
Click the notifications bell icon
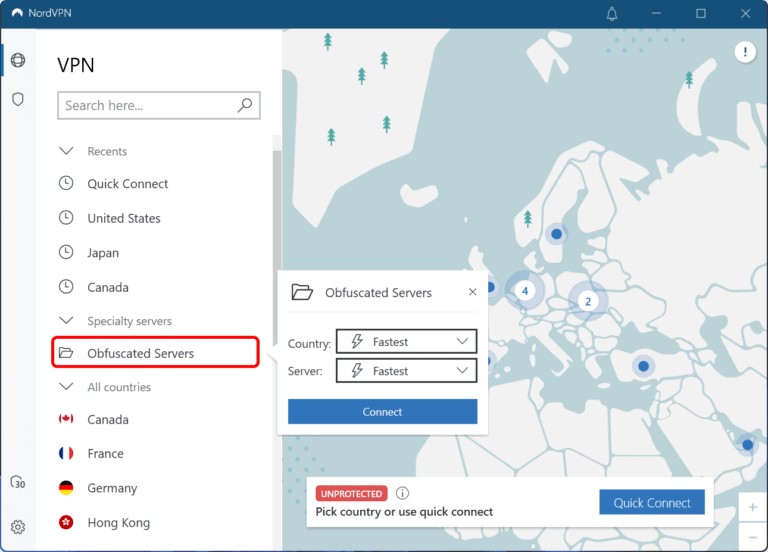(612, 14)
